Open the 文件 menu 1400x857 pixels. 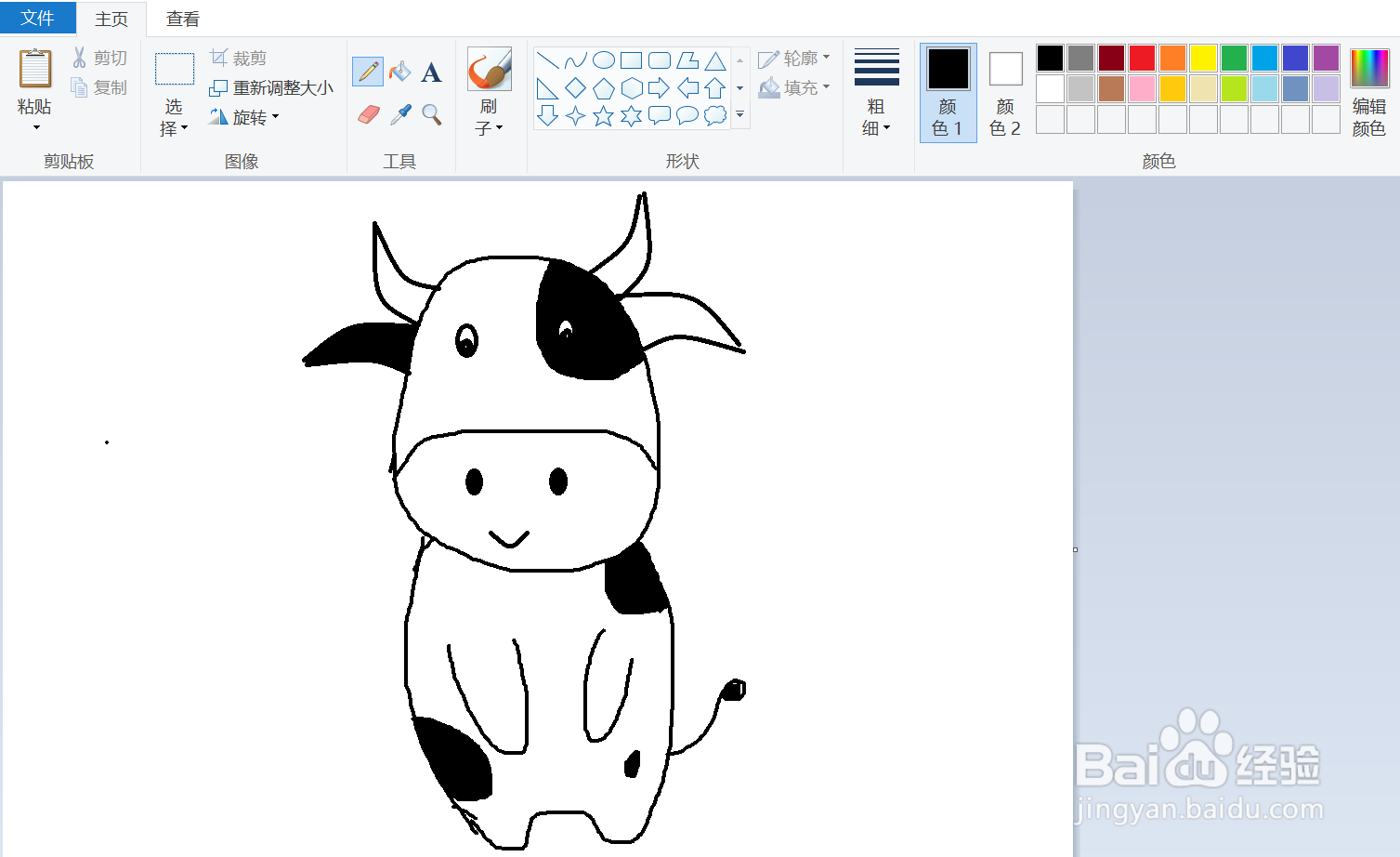pyautogui.click(x=37, y=18)
